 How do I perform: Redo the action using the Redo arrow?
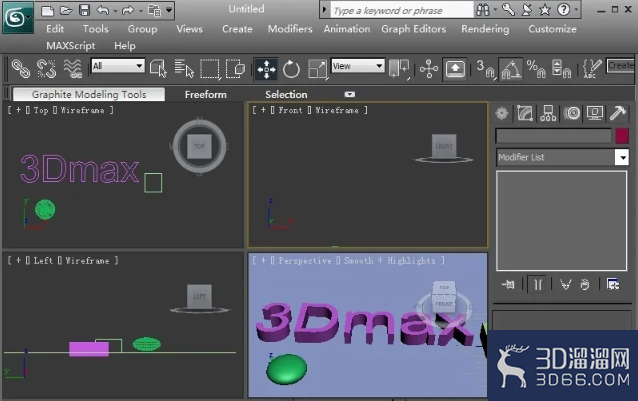(x=127, y=10)
